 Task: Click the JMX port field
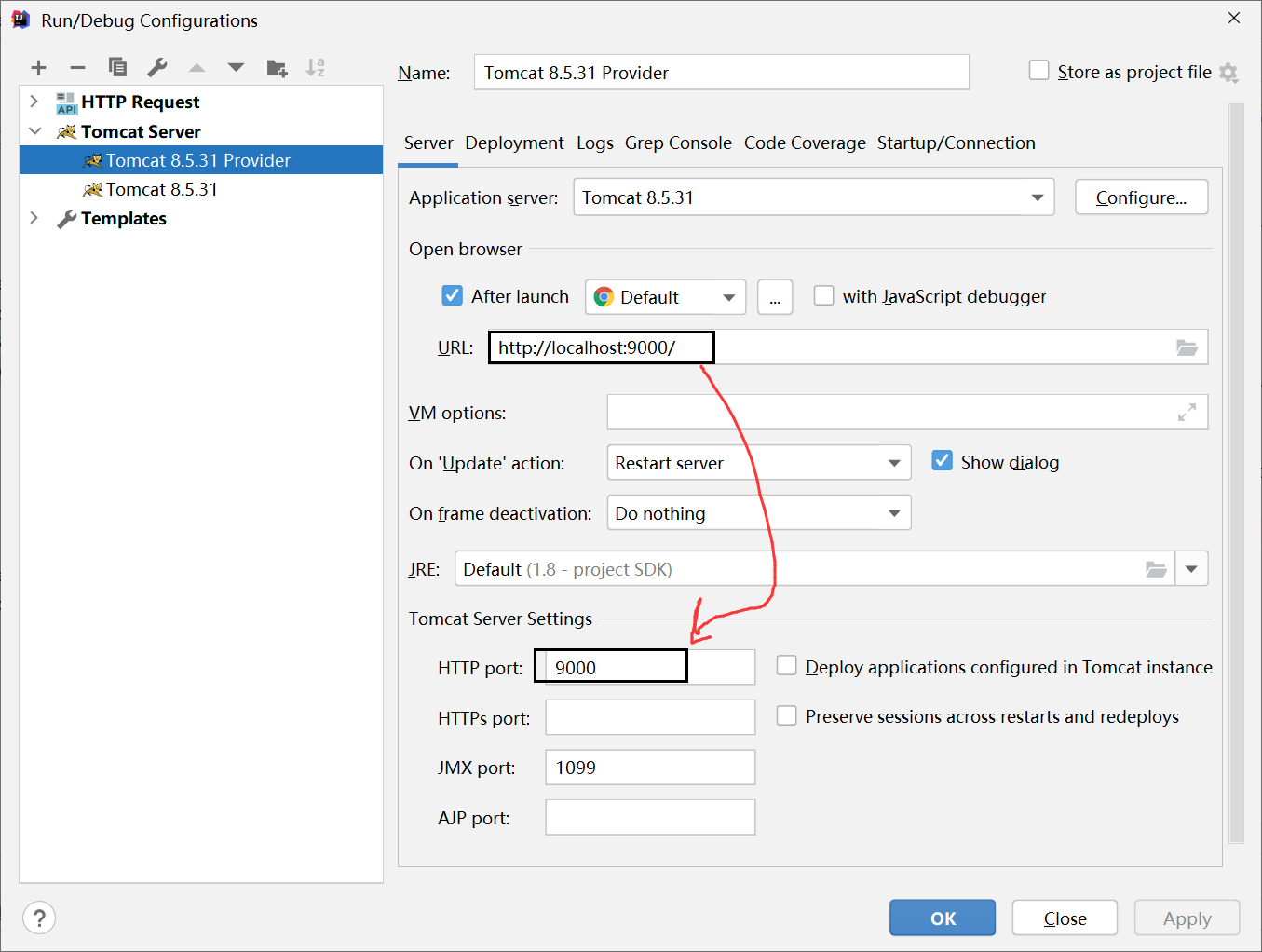click(650, 768)
